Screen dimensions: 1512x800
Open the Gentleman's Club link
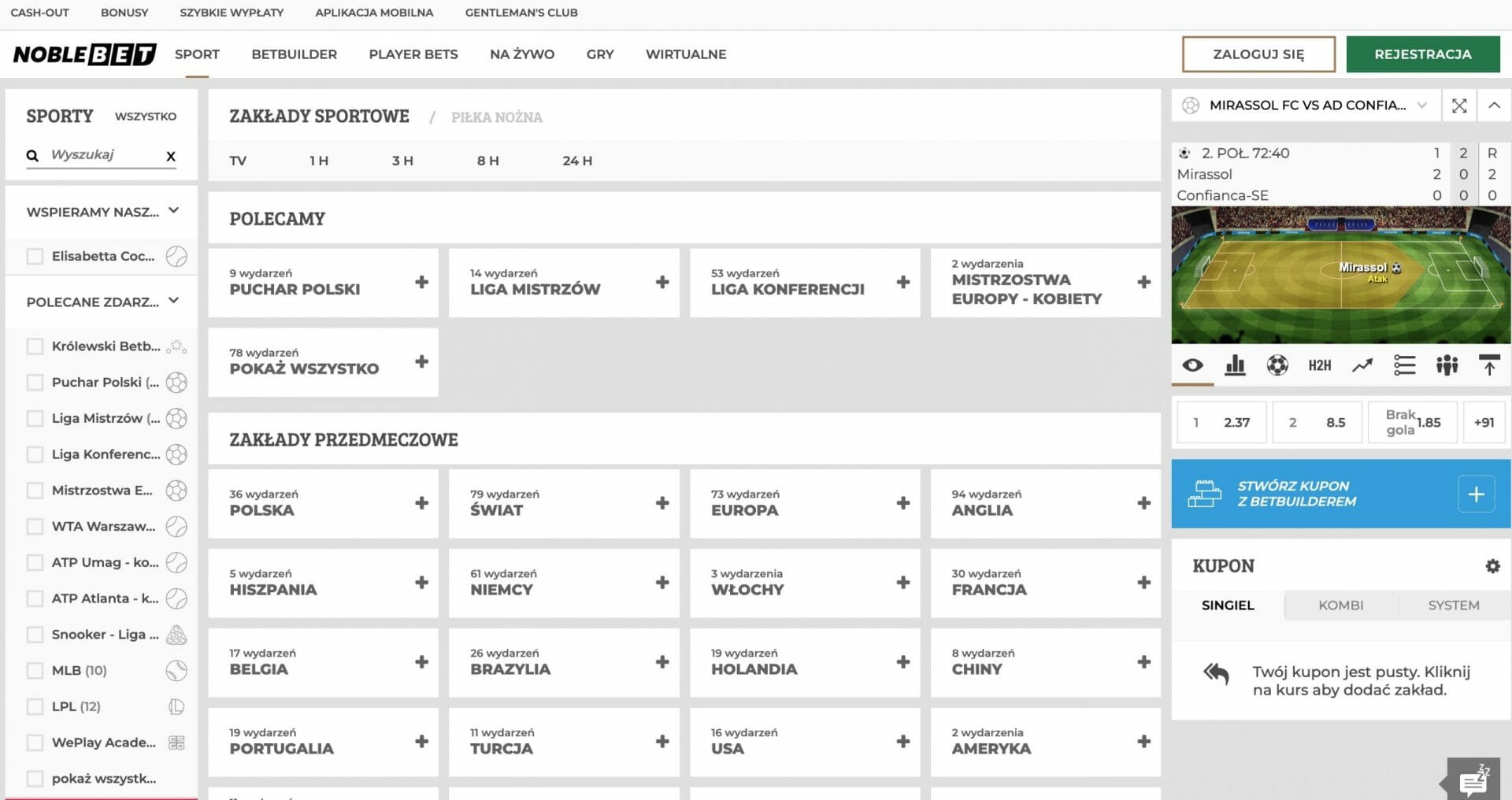521,13
